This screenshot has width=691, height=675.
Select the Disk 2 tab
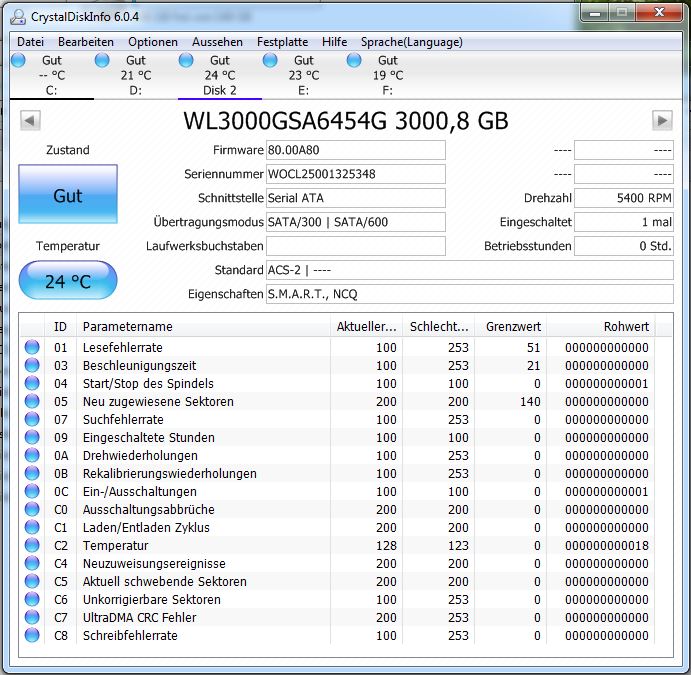(x=220, y=75)
